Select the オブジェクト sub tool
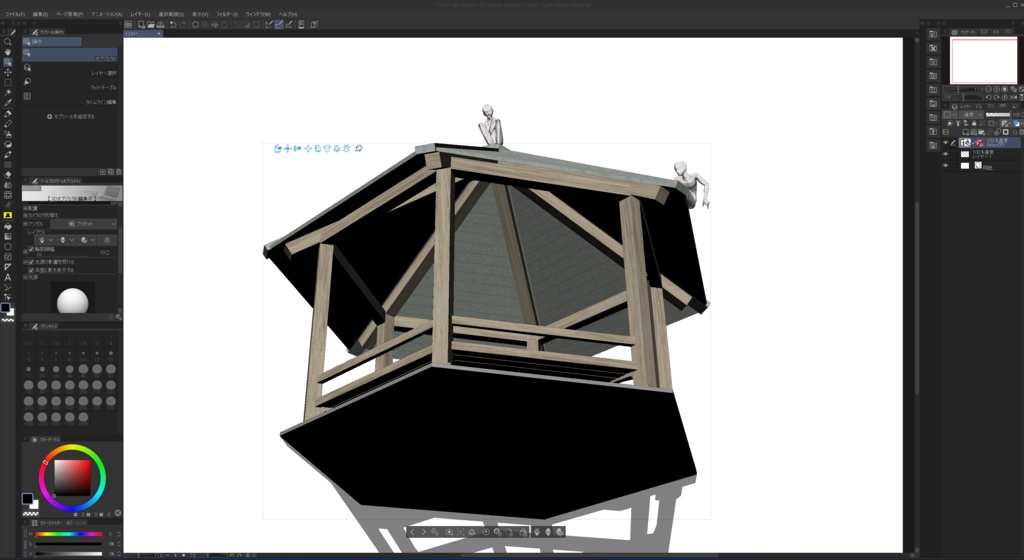This screenshot has height=560, width=1024. 70,55
